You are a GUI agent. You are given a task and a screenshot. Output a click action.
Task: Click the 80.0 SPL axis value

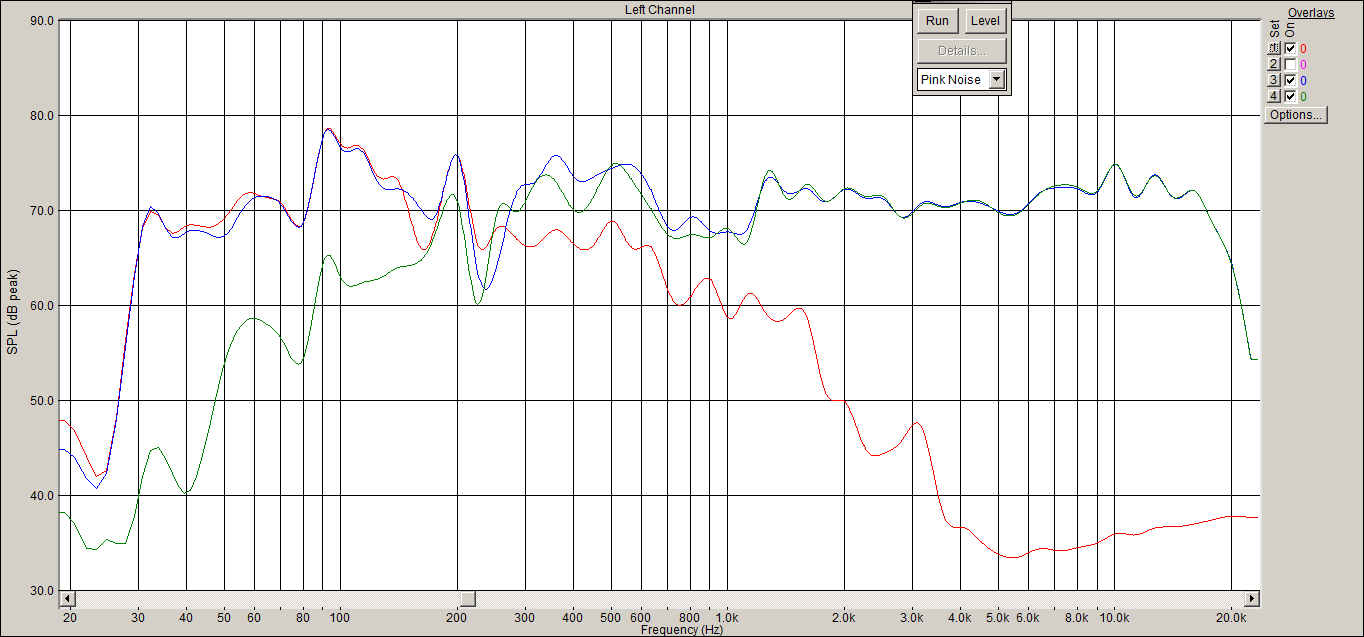[x=42, y=115]
